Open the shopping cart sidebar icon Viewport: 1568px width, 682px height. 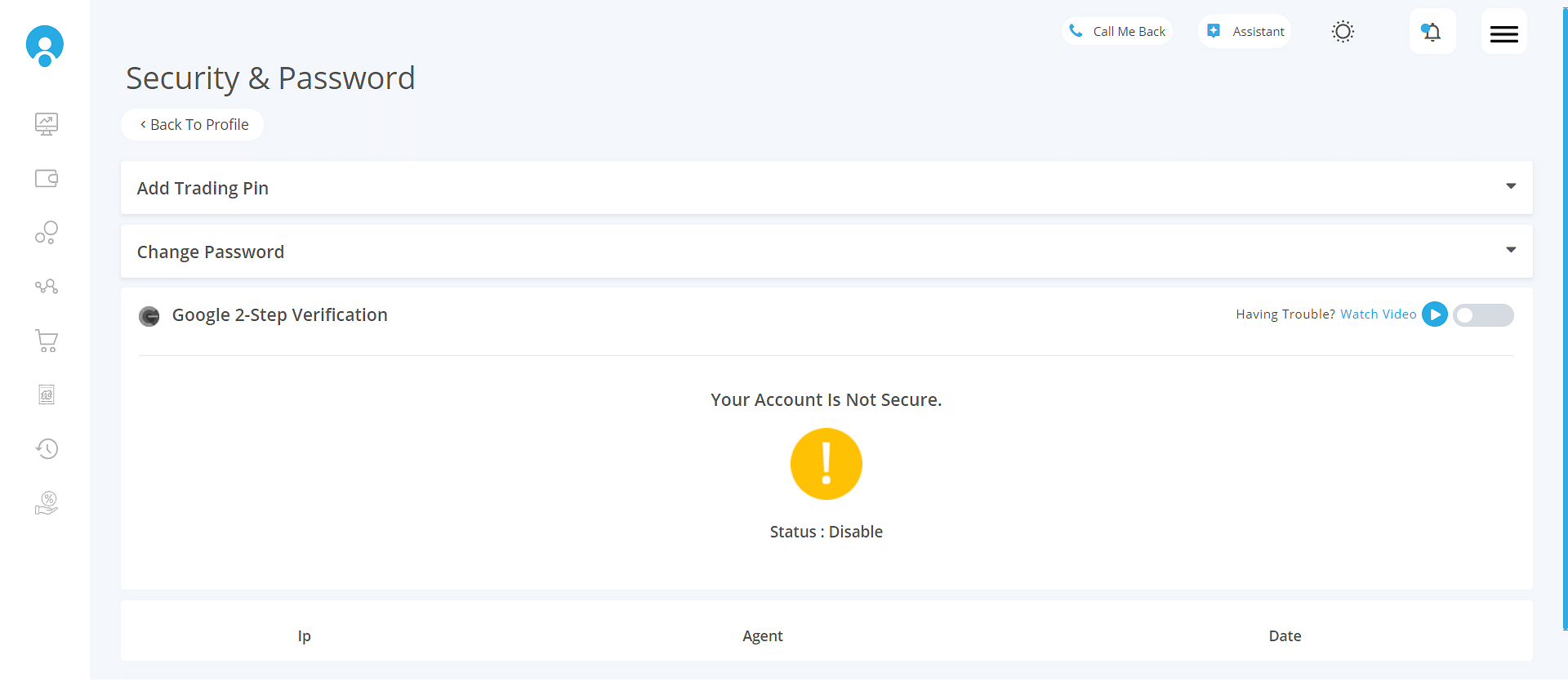coord(47,341)
